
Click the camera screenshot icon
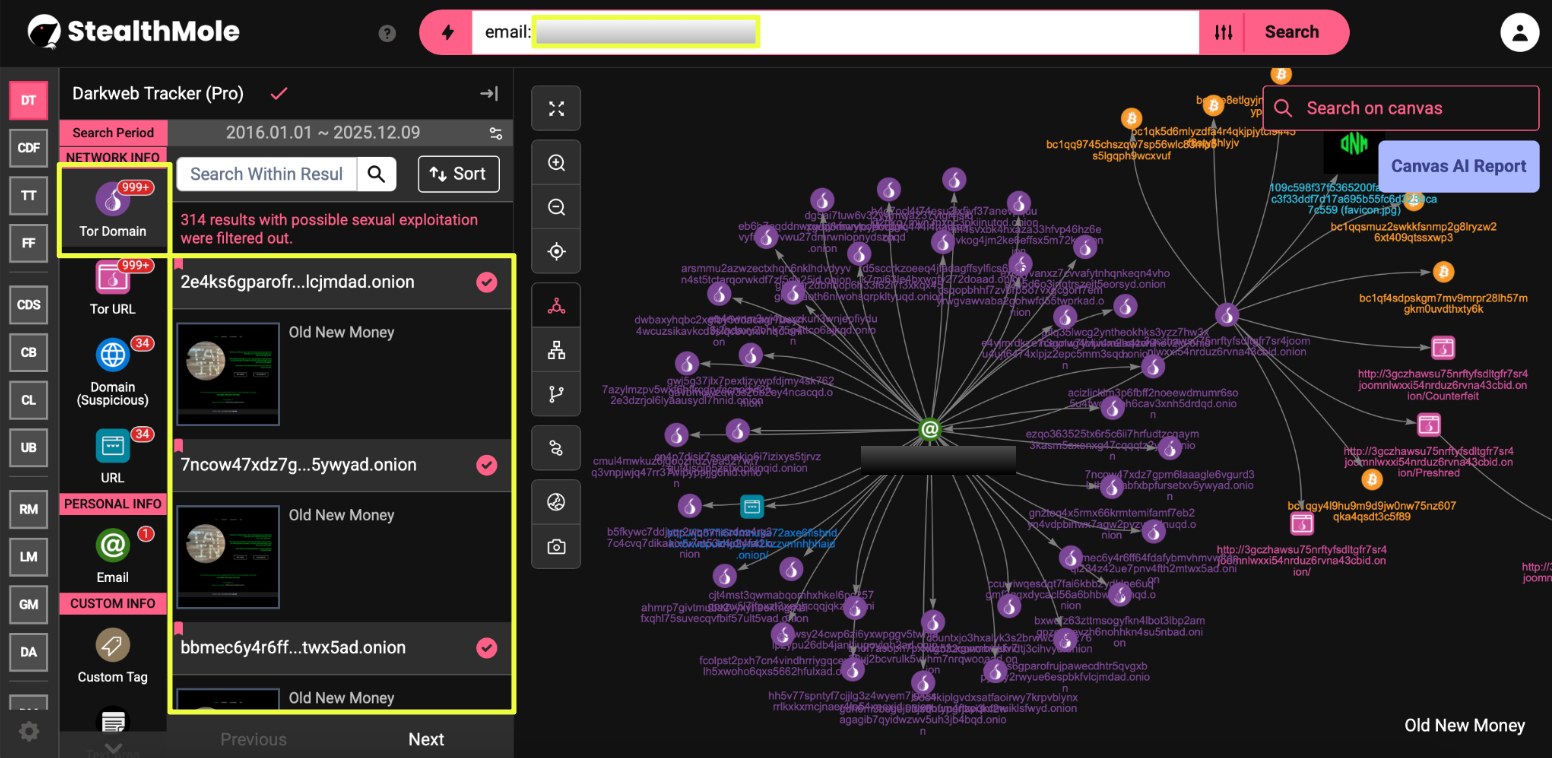556,547
